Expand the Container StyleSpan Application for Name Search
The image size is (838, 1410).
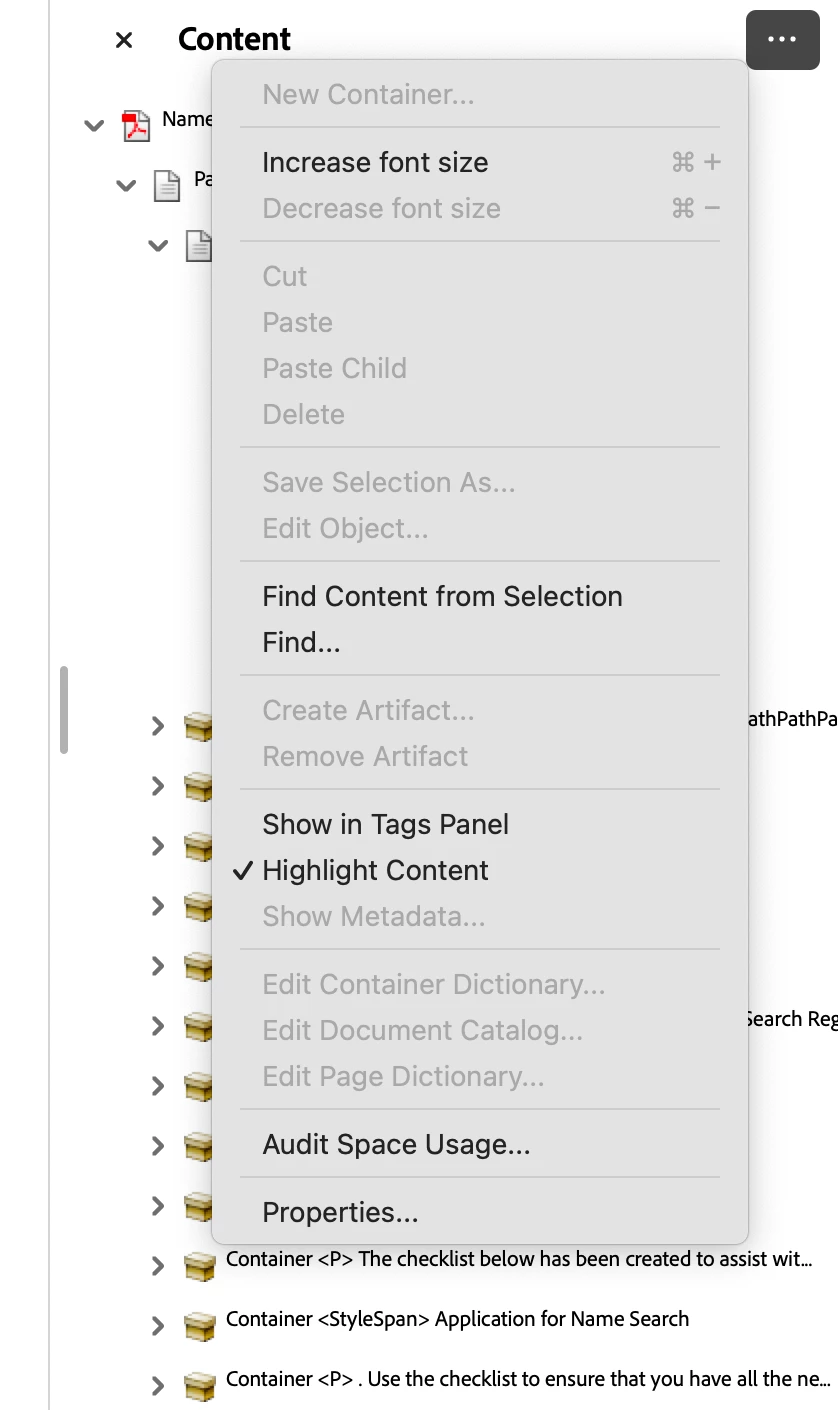click(x=157, y=1326)
